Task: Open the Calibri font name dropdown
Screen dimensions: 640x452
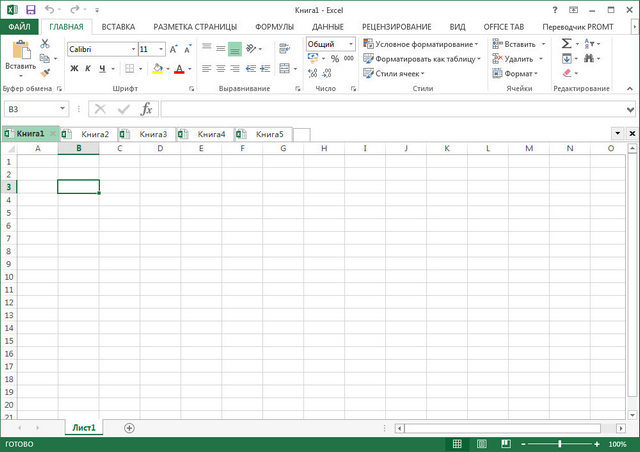Action: click(x=131, y=48)
